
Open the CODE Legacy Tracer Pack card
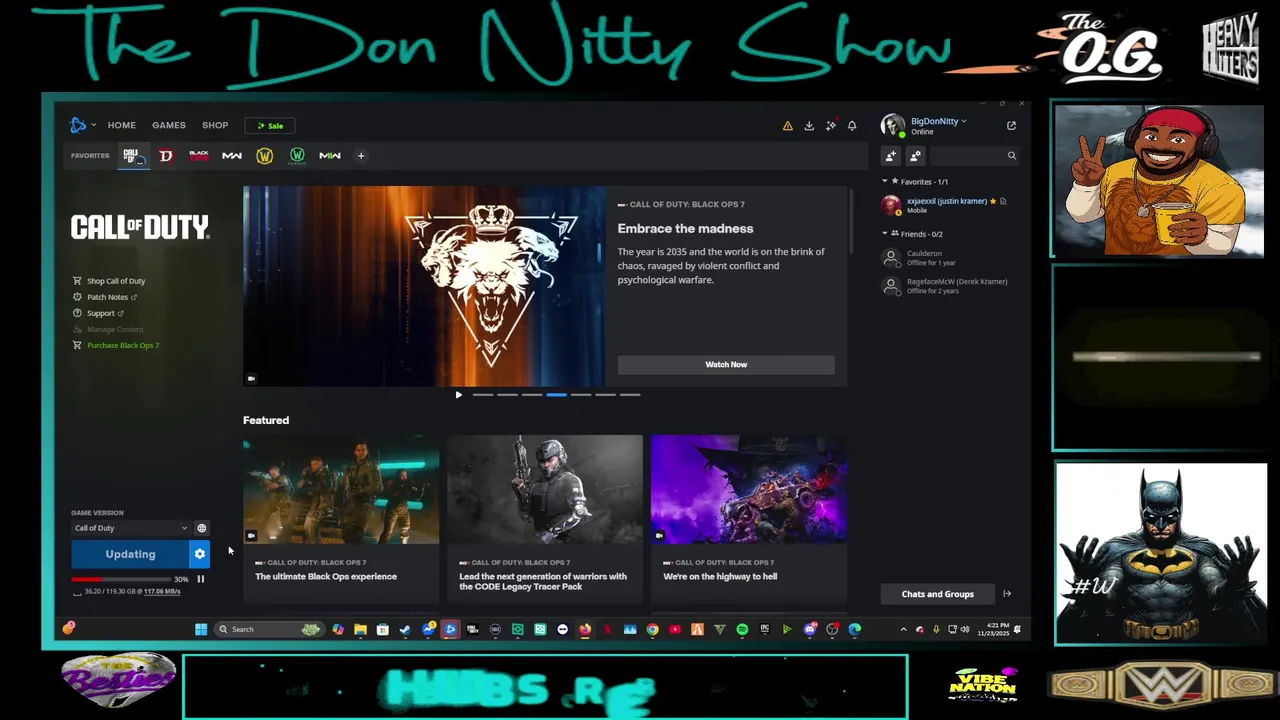click(545, 518)
